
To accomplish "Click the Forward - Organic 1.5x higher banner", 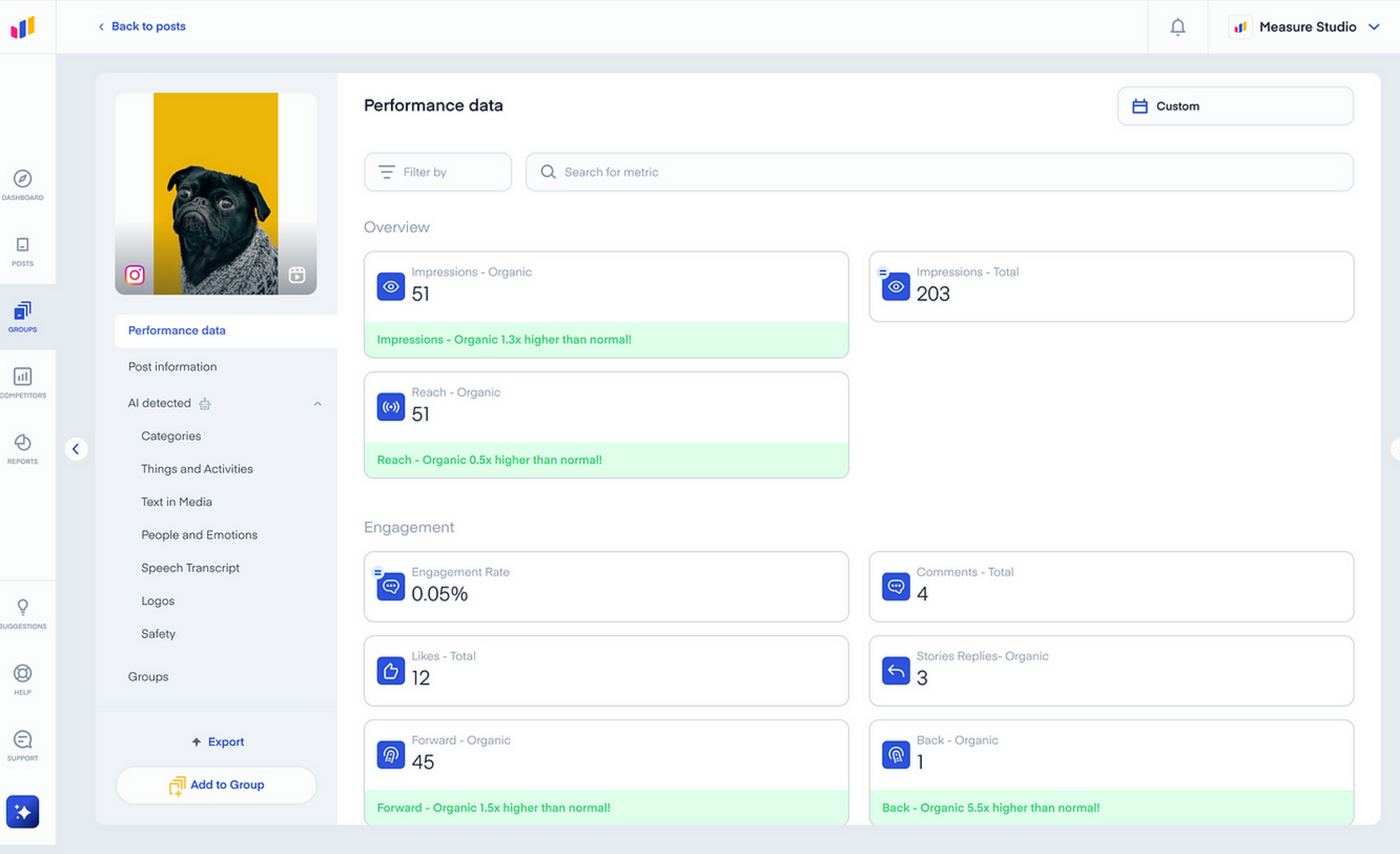I will click(x=606, y=808).
